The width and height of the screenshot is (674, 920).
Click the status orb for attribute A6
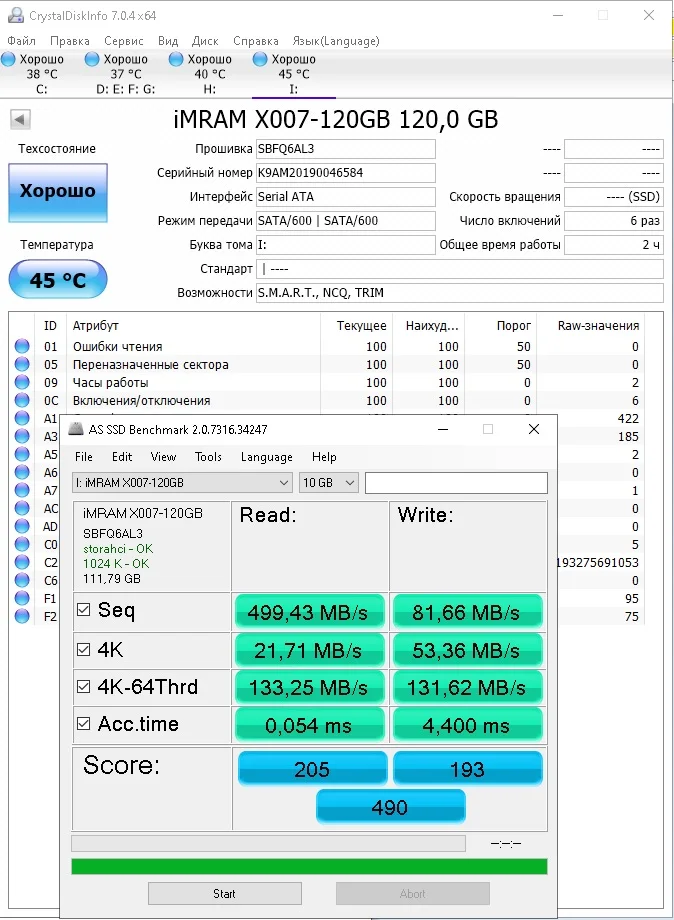[x=22, y=472]
